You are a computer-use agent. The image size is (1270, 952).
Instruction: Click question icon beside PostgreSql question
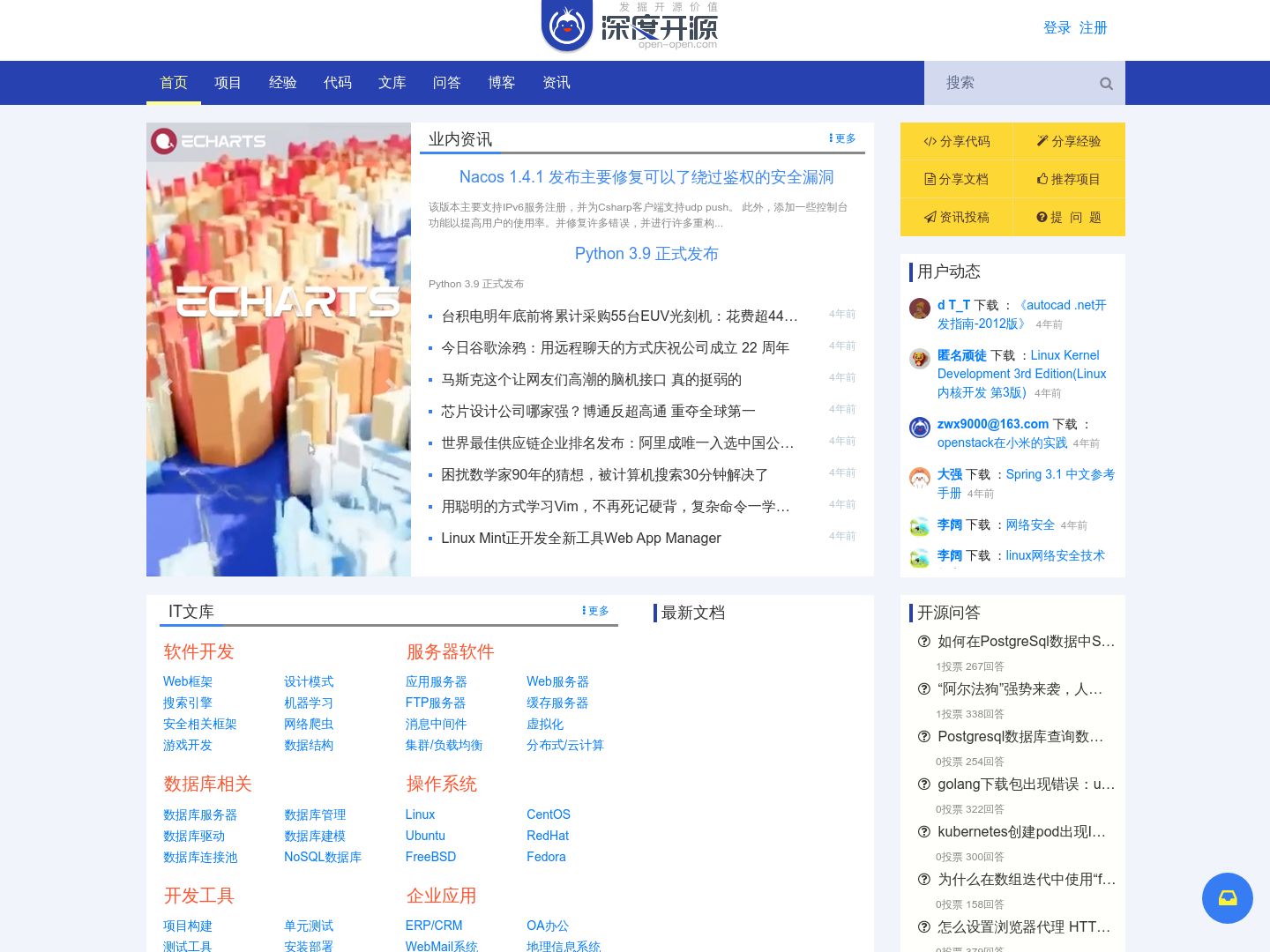point(924,642)
